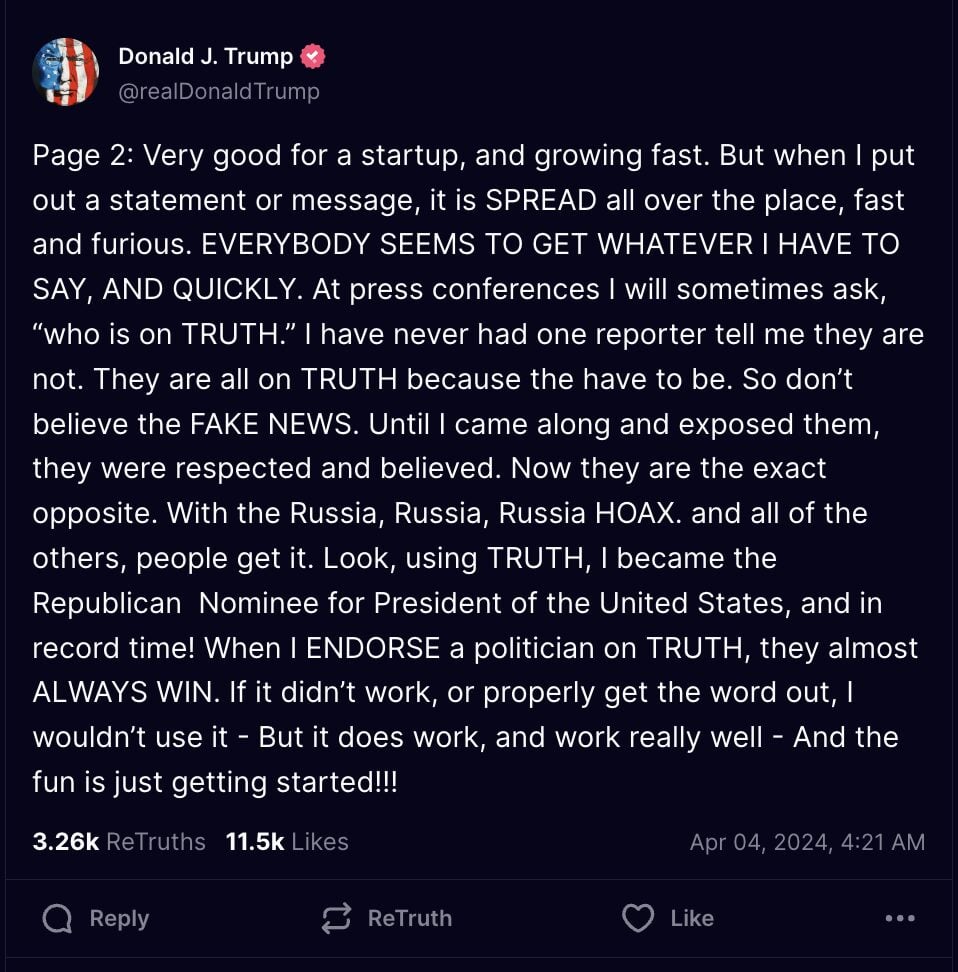
Task: Visit the @realDonaldTrump handle link
Action: pos(219,91)
